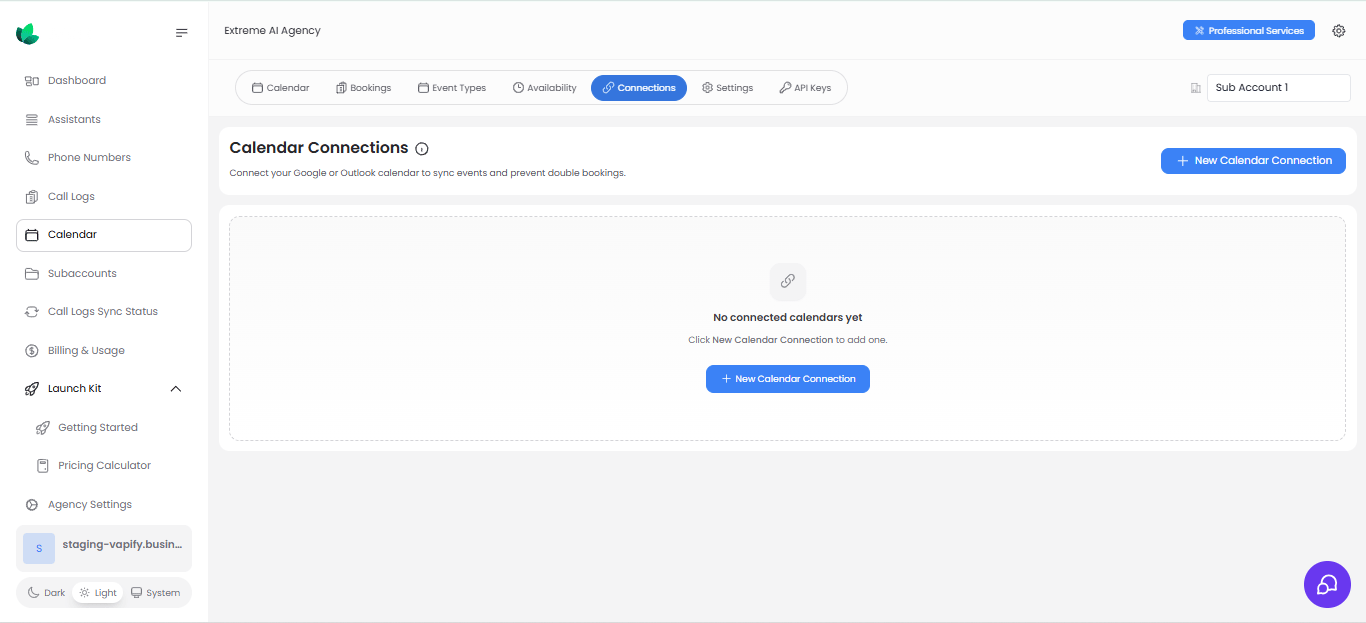Click the green leaf app logo
The width and height of the screenshot is (1366, 623).
[28, 33]
